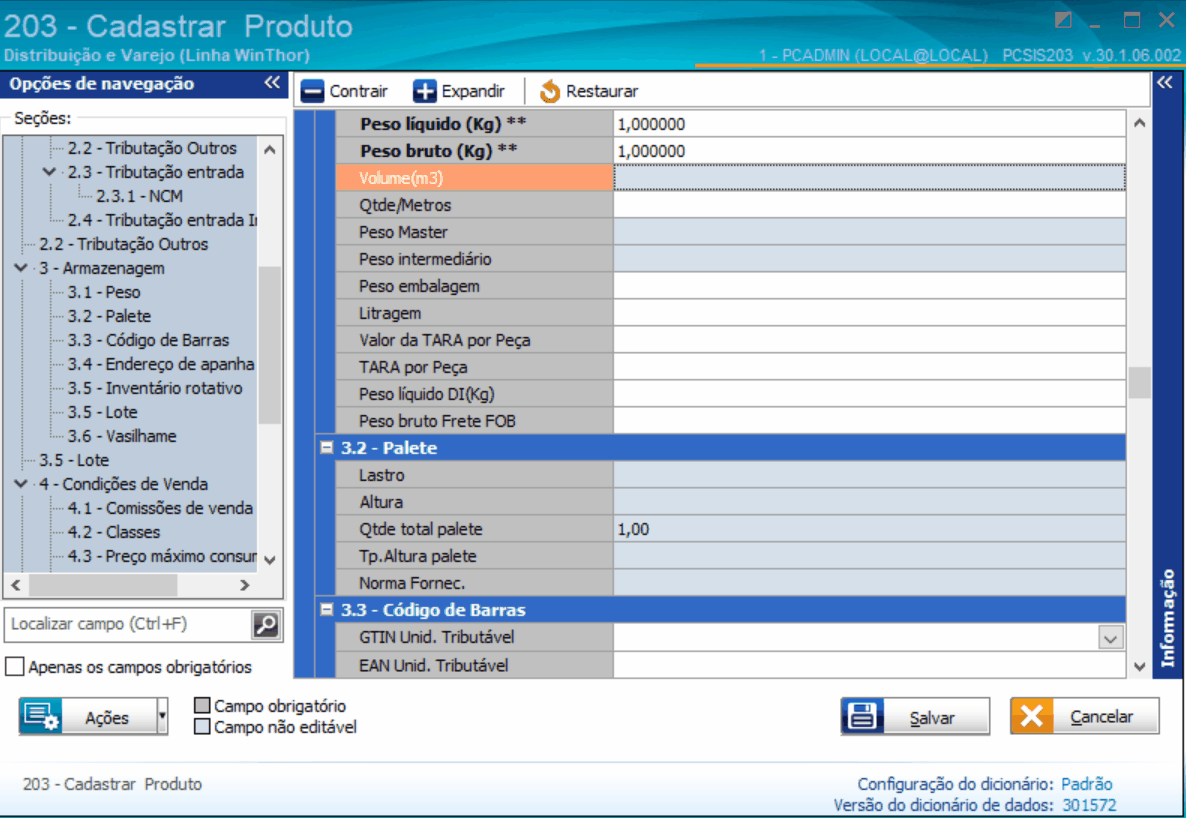Viewport: 1186px width, 818px height.
Task: Click the Campo obrigatório legend box
Action: tap(202, 705)
